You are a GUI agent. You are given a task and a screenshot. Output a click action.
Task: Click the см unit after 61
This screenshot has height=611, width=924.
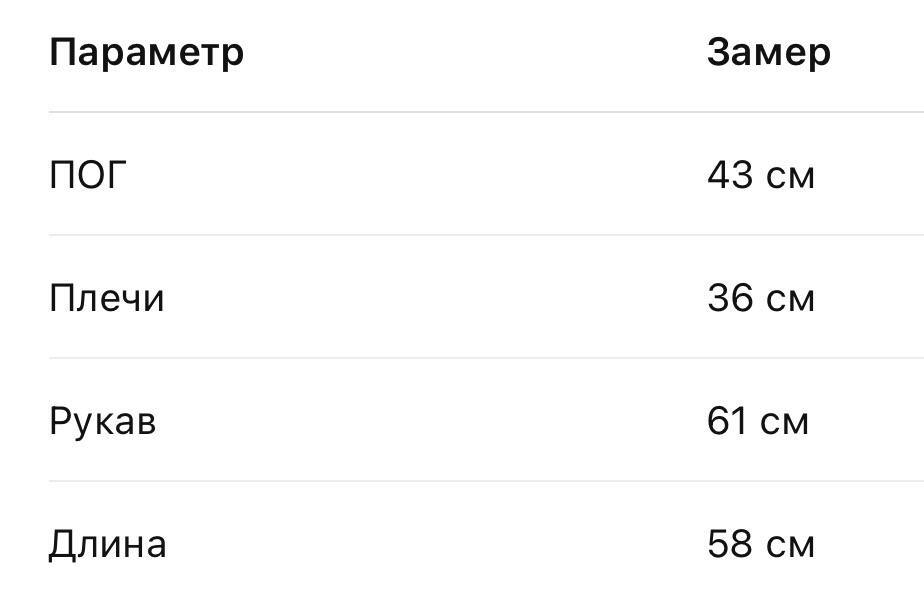784,423
